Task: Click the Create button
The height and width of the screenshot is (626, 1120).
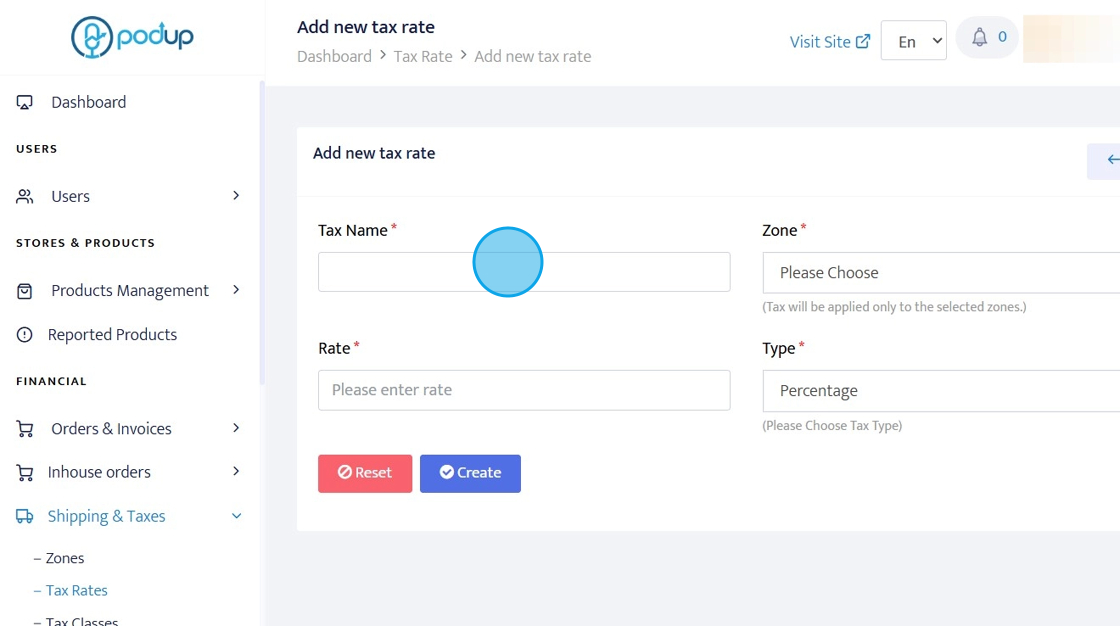Action: coord(470,473)
